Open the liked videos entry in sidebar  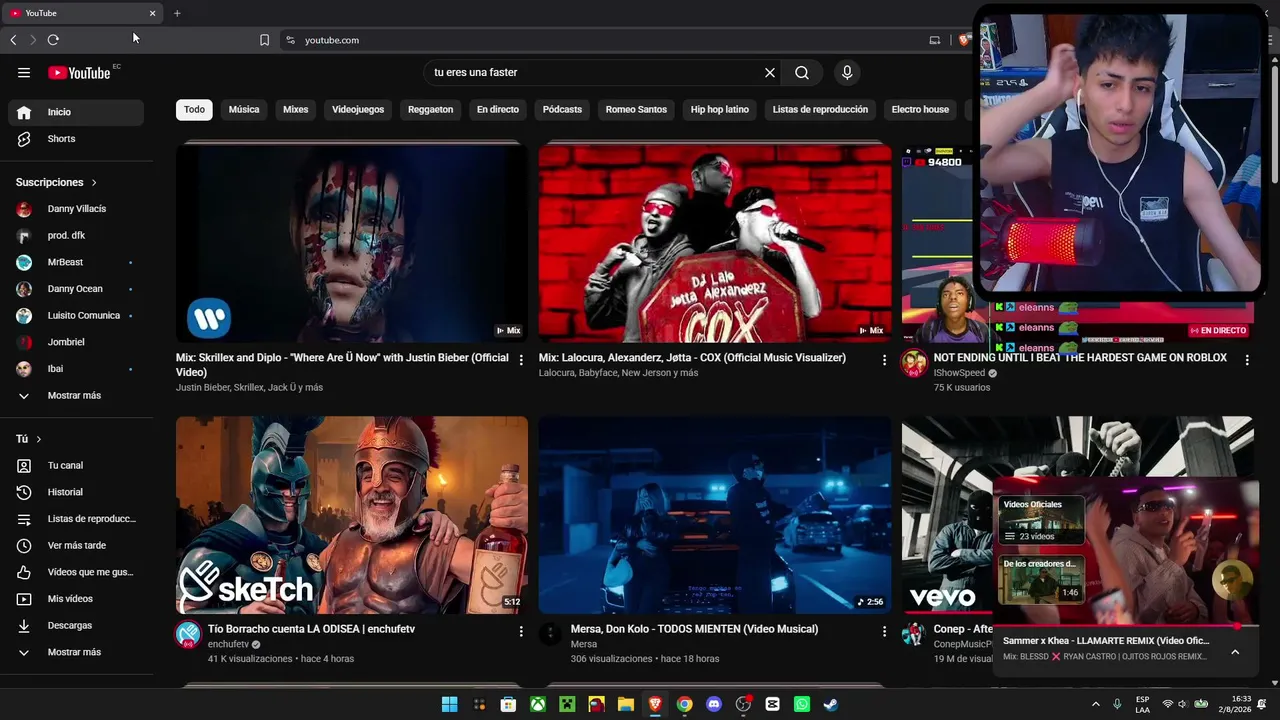[76, 572]
